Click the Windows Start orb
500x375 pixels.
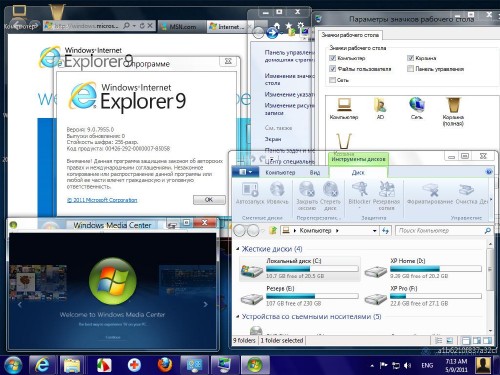[x=13, y=365]
